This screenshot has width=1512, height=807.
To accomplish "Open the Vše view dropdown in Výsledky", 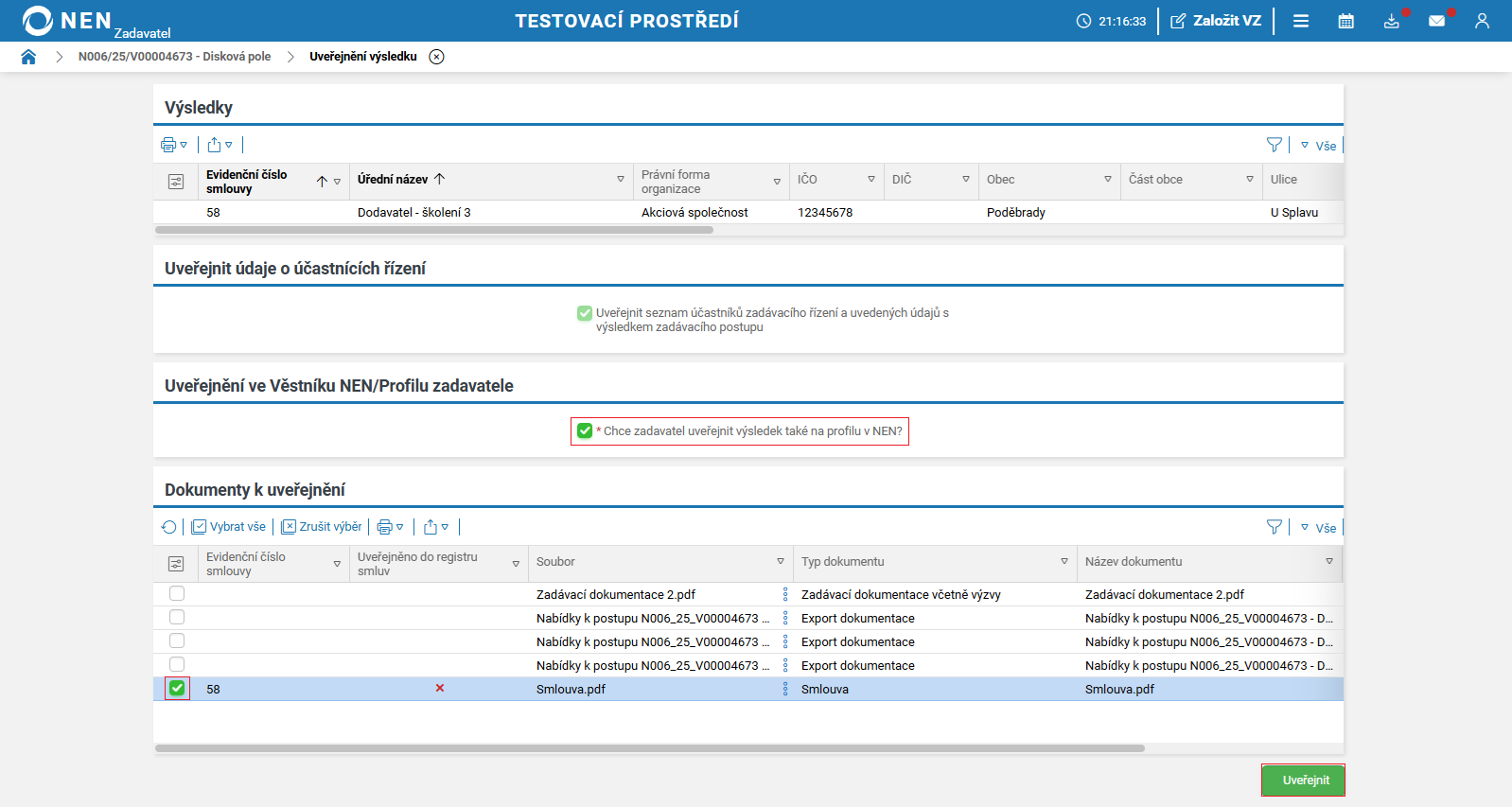I will tap(1318, 146).
